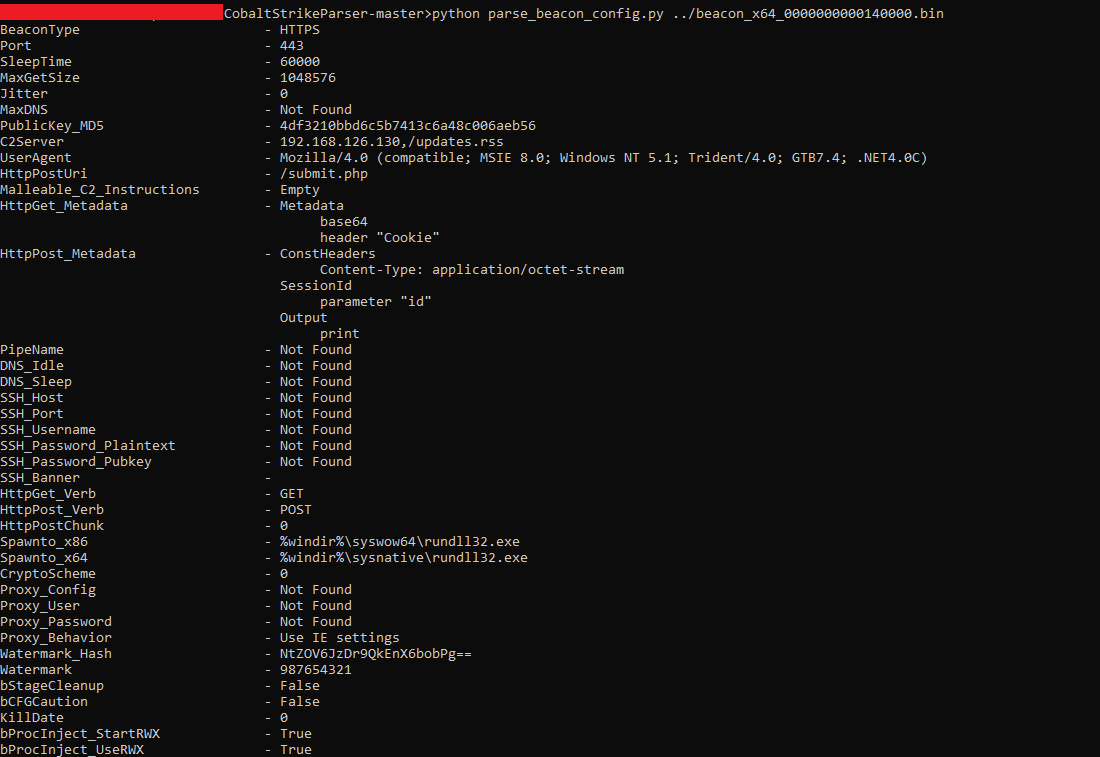Click the parameter "id" line
Image resolution: width=1100 pixels, height=757 pixels.
click(376, 302)
